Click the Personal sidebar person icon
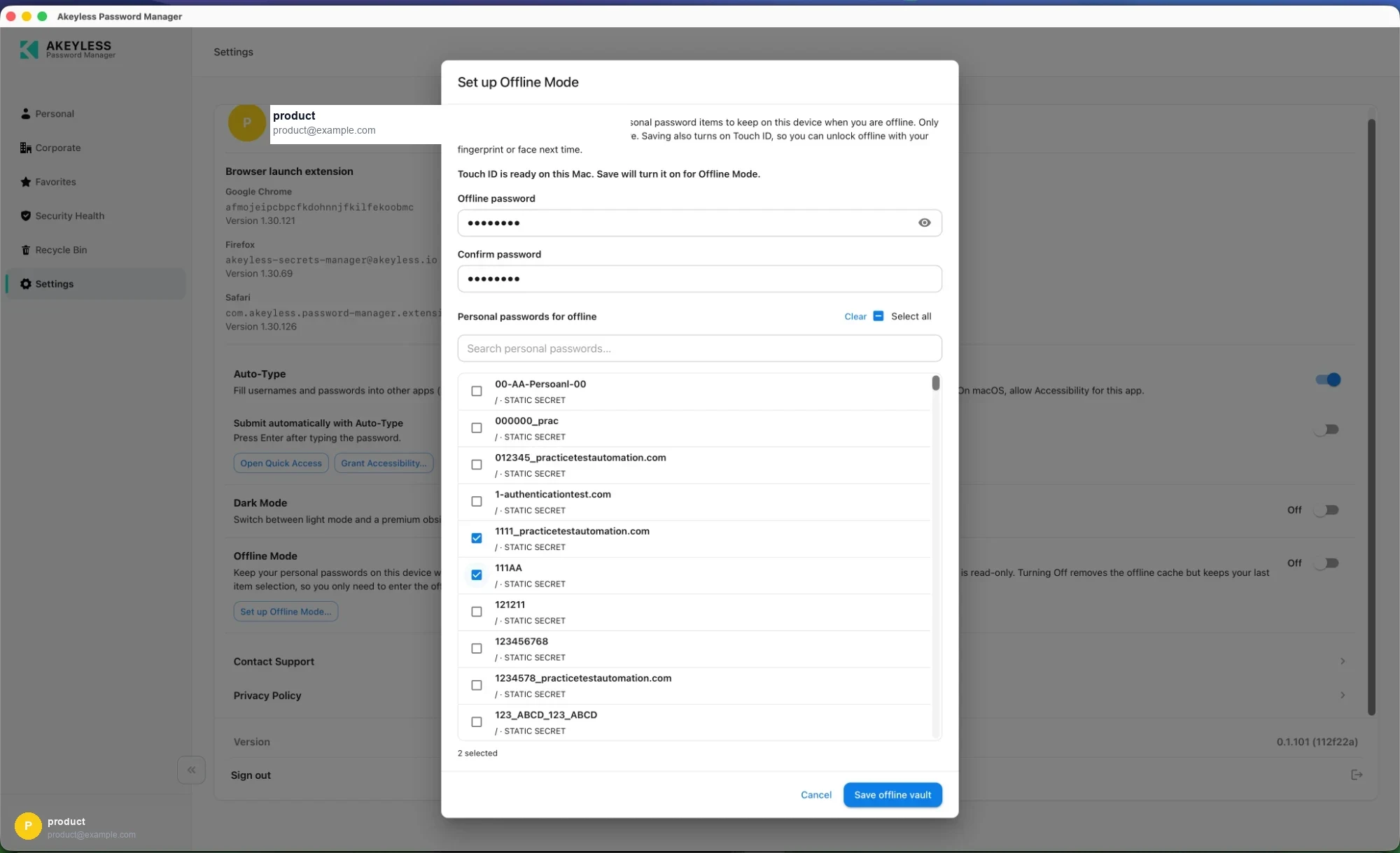This screenshot has height=853, width=1400. point(26,113)
